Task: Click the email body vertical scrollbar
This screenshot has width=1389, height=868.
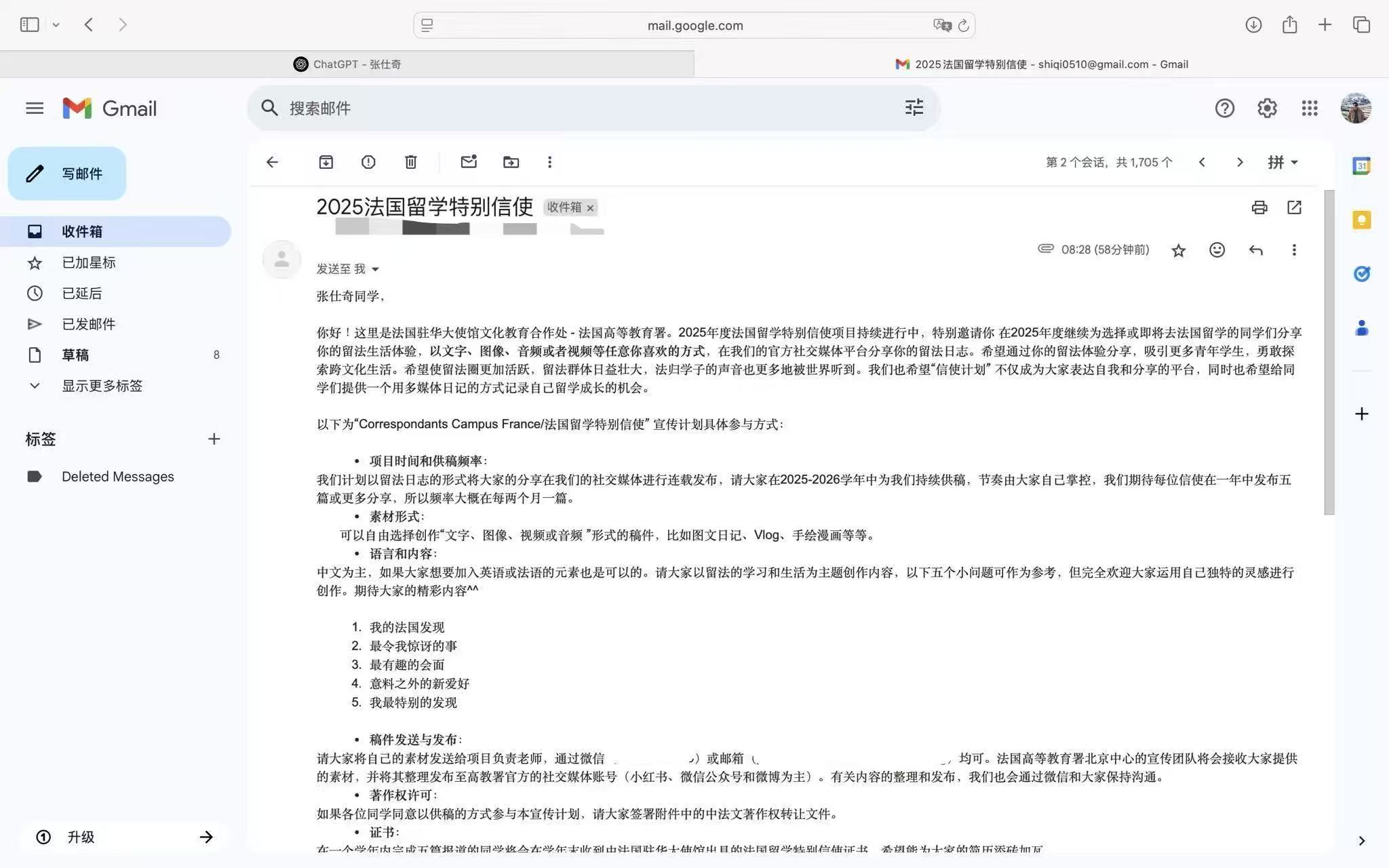Action: click(1329, 353)
